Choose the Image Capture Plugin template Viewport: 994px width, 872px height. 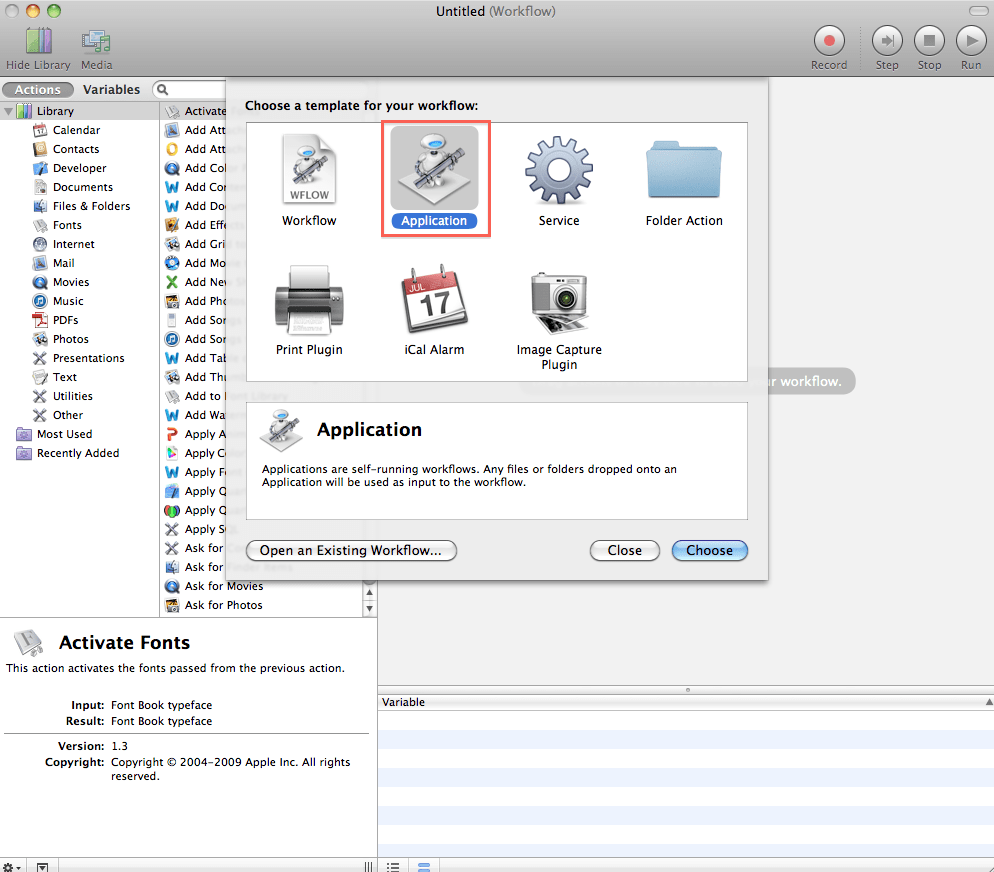click(x=558, y=300)
